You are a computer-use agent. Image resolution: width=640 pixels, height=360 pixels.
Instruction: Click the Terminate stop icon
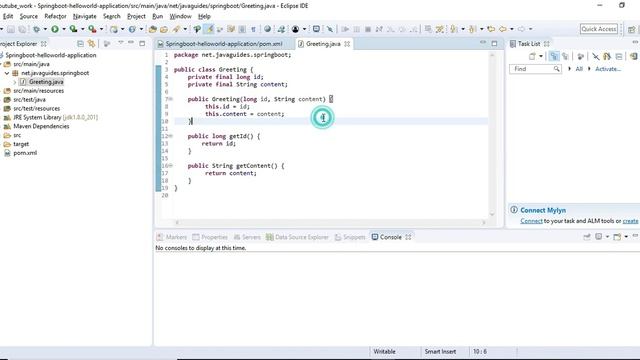(368, 29)
